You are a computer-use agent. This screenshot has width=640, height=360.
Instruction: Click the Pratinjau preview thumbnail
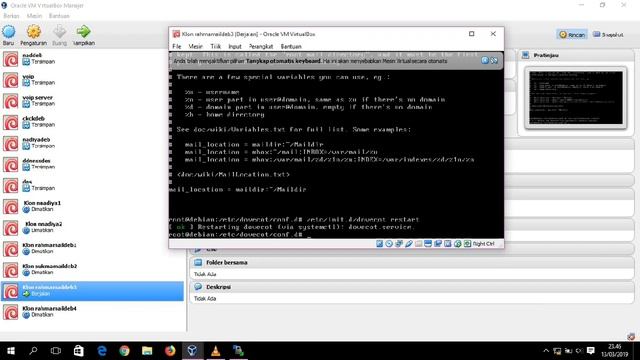click(576, 98)
